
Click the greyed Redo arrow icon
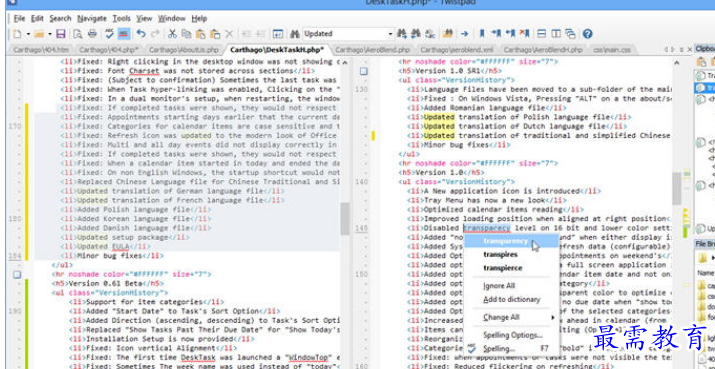(x=155, y=34)
